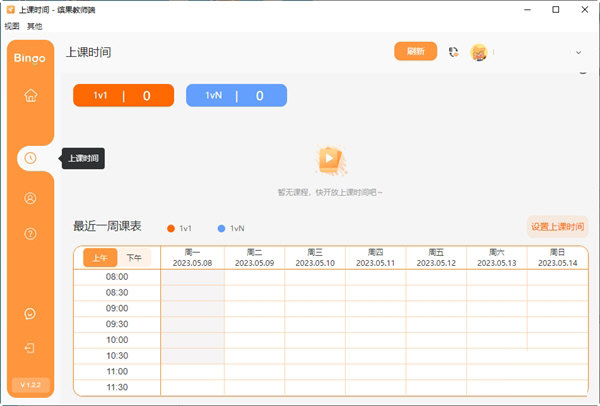Click the app icon in title bar
Image resolution: width=600 pixels, height=406 pixels.
pos(11,10)
